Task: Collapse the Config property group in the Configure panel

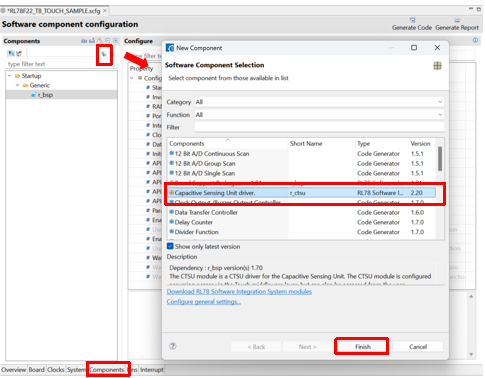Action: [132, 78]
